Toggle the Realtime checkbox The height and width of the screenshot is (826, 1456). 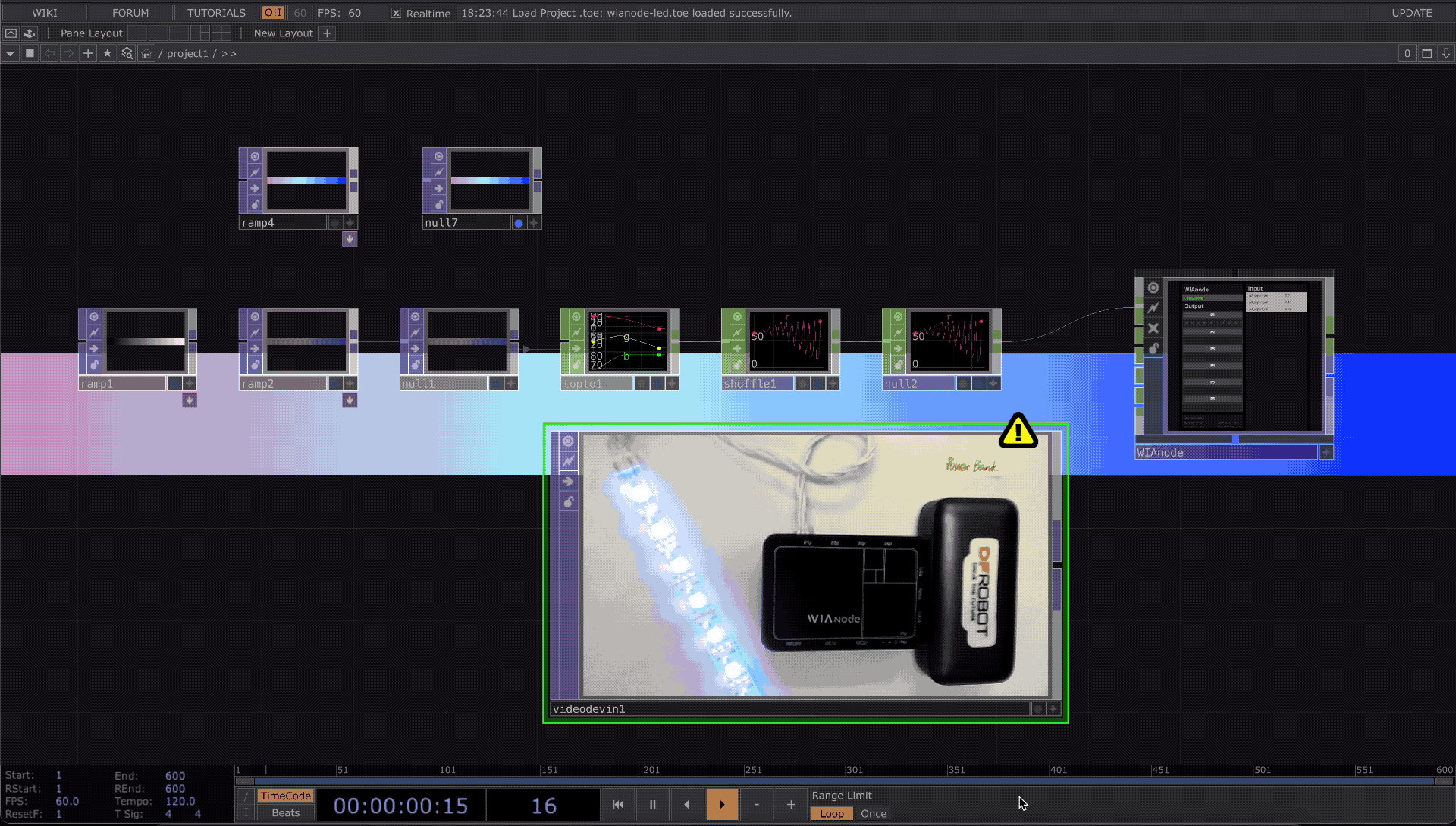tap(396, 13)
